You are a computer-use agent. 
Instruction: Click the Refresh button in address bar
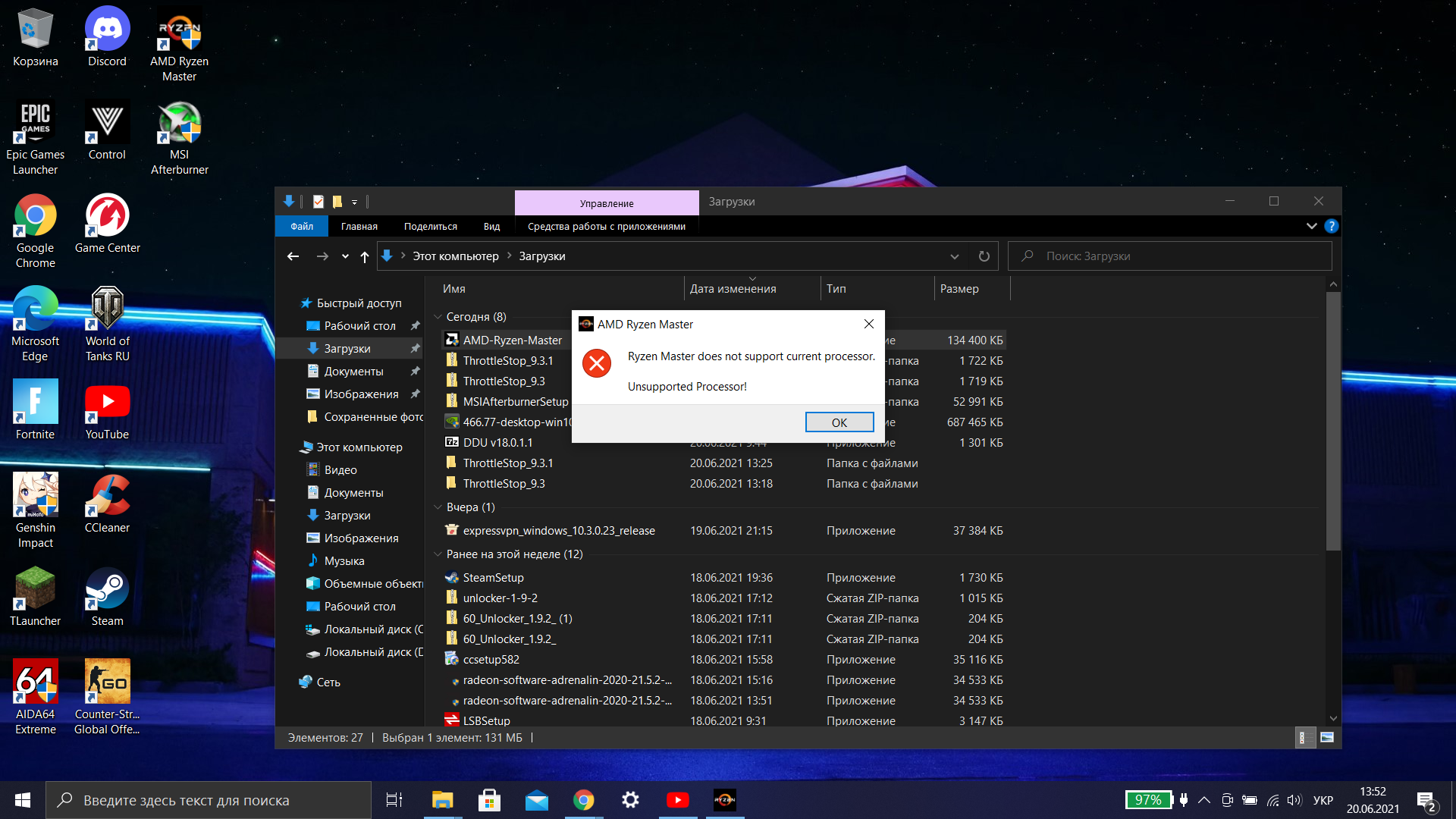984,256
